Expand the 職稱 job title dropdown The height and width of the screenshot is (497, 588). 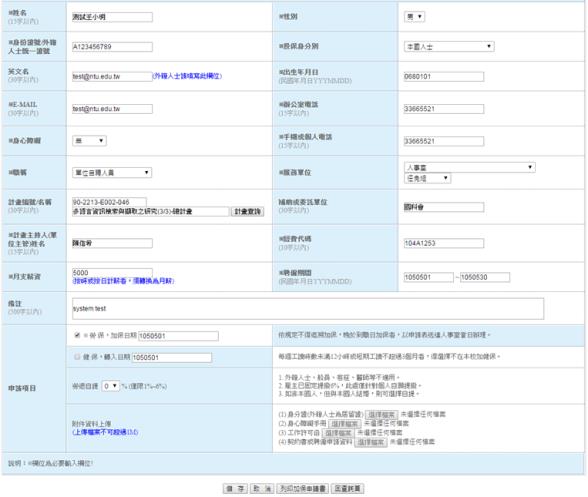tap(112, 173)
